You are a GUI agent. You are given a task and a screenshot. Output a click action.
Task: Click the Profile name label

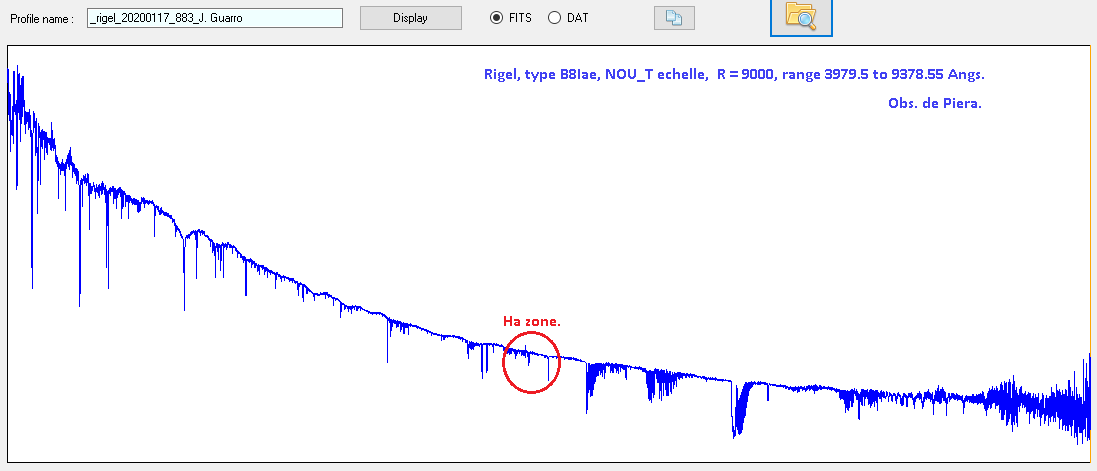click(42, 19)
